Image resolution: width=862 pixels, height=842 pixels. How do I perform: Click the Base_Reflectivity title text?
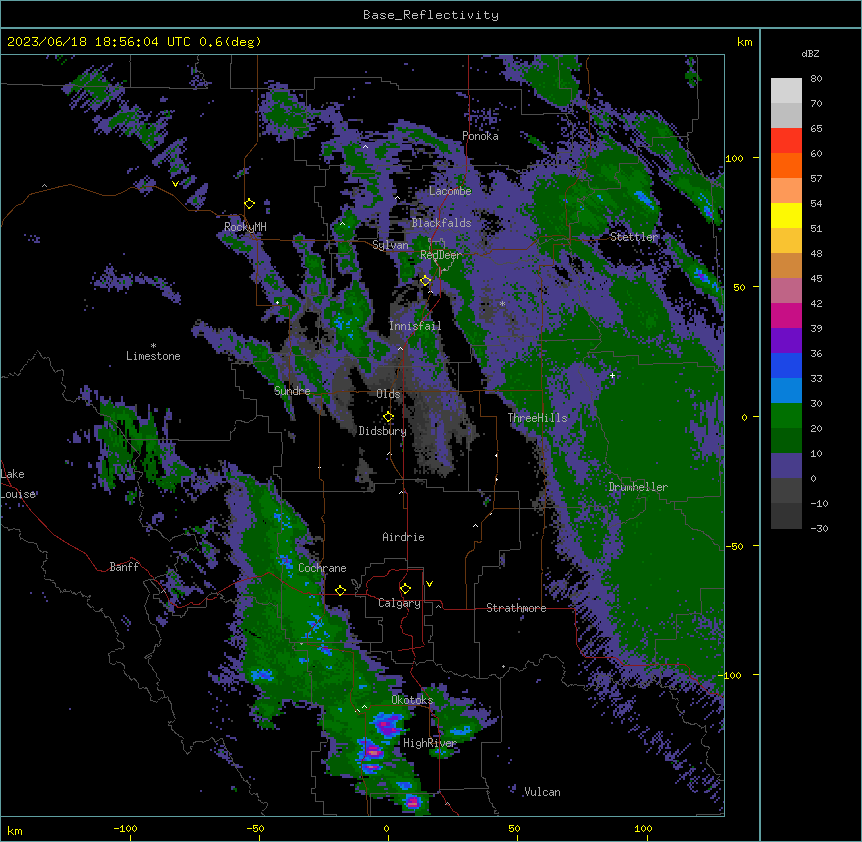pos(431,15)
